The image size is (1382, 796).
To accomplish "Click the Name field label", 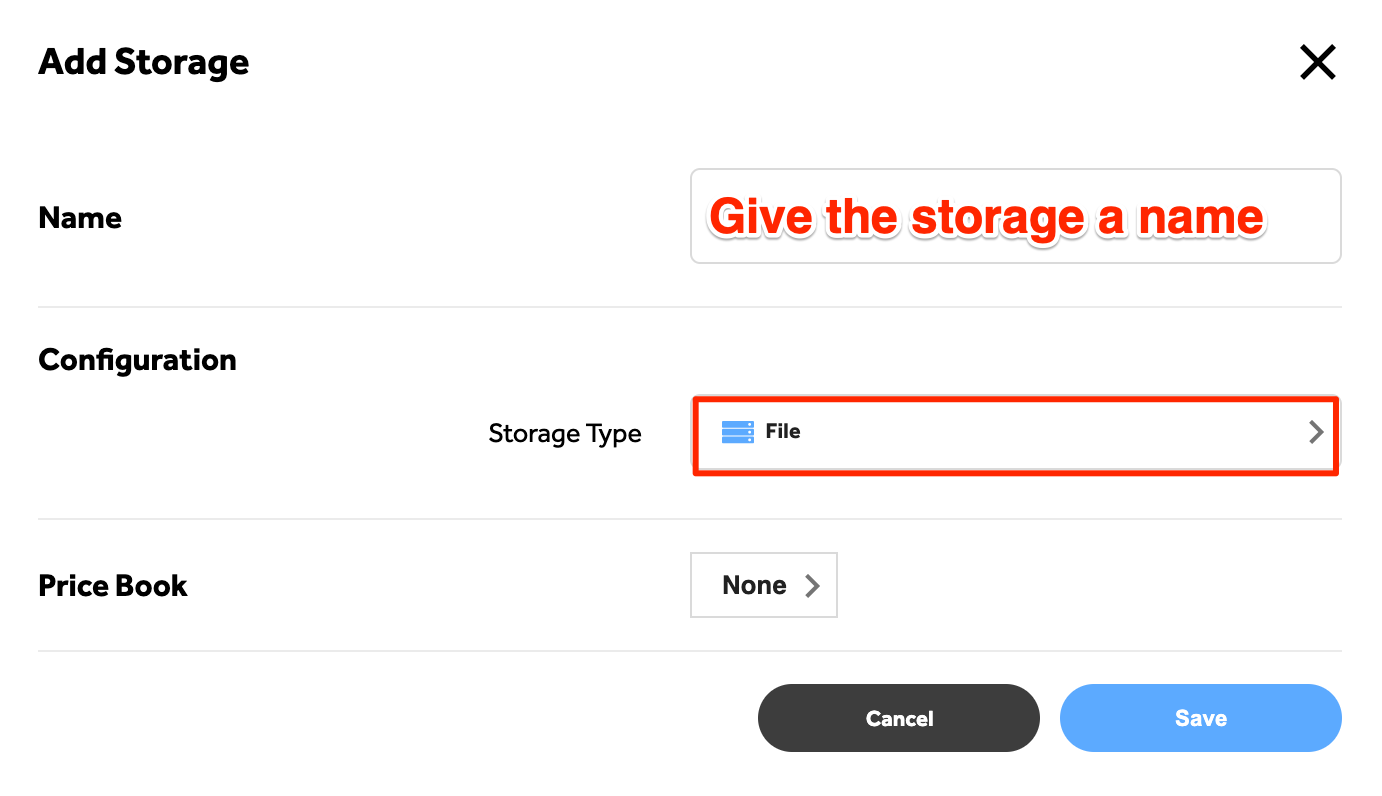I will tap(80, 218).
